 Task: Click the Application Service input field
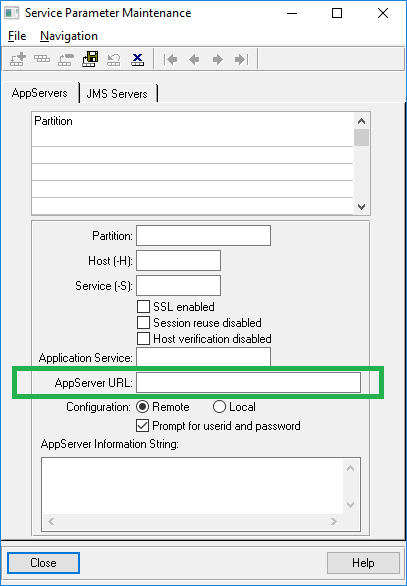tap(203, 357)
